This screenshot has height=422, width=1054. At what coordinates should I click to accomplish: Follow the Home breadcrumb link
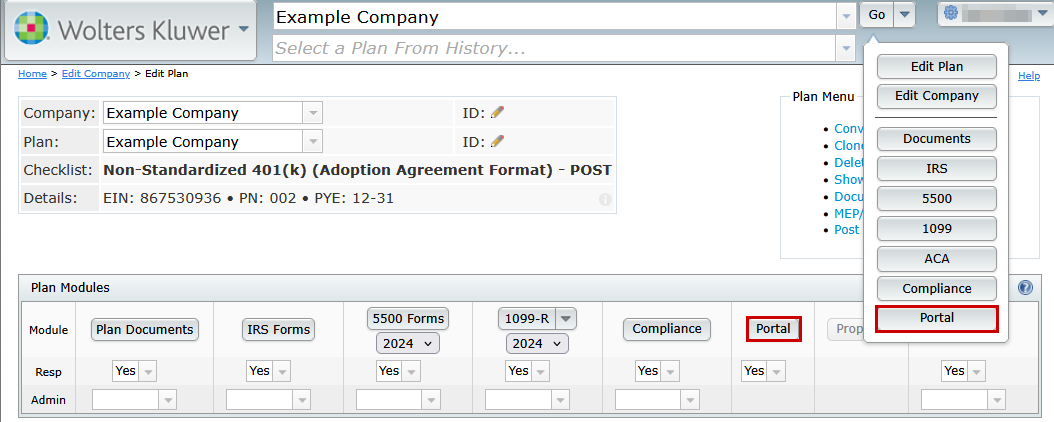[32, 74]
